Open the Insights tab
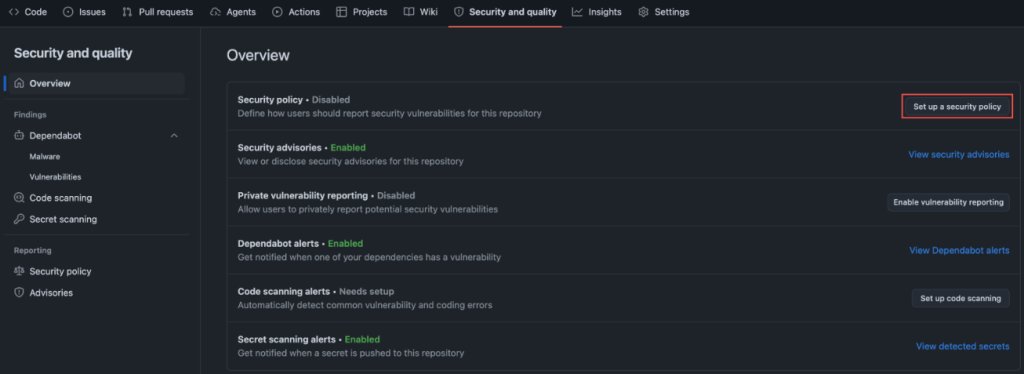 (x=596, y=12)
